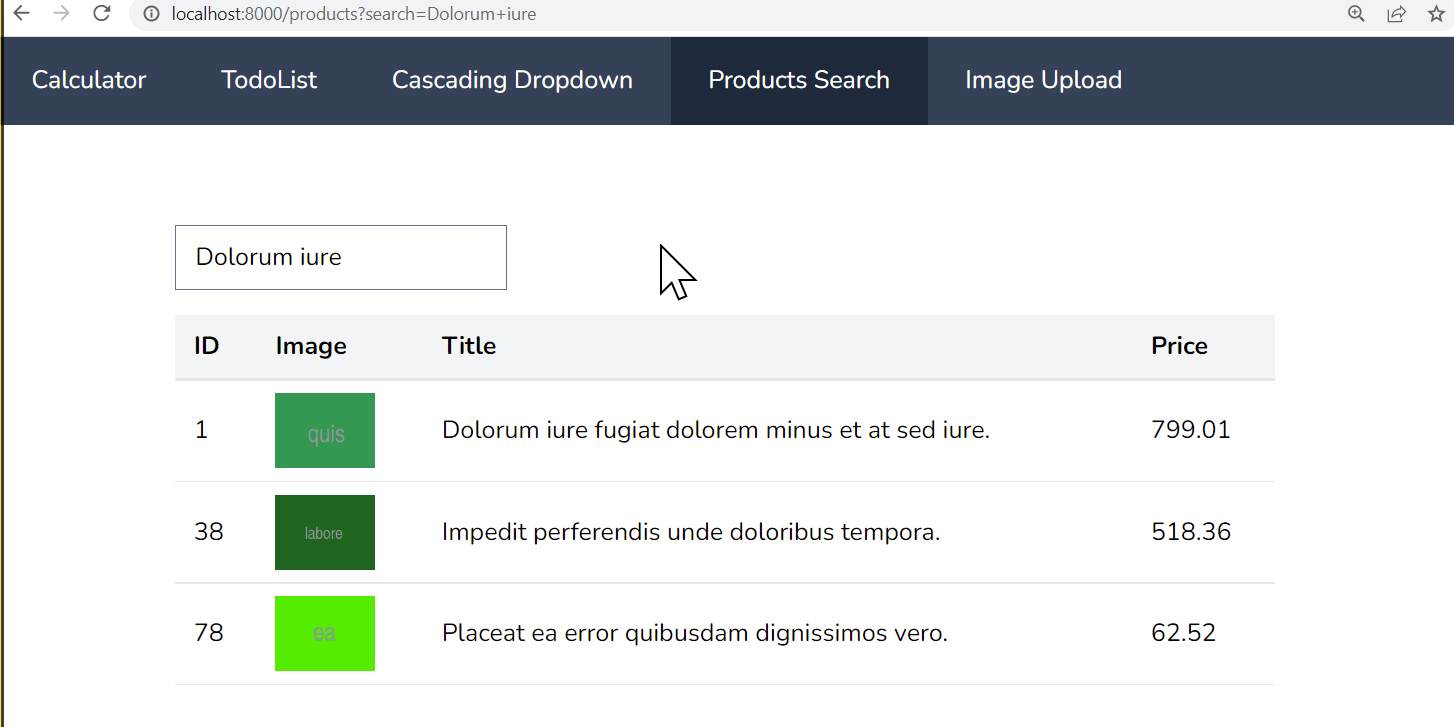
Task: Click the dark green 'labore' image
Action: [x=325, y=533]
